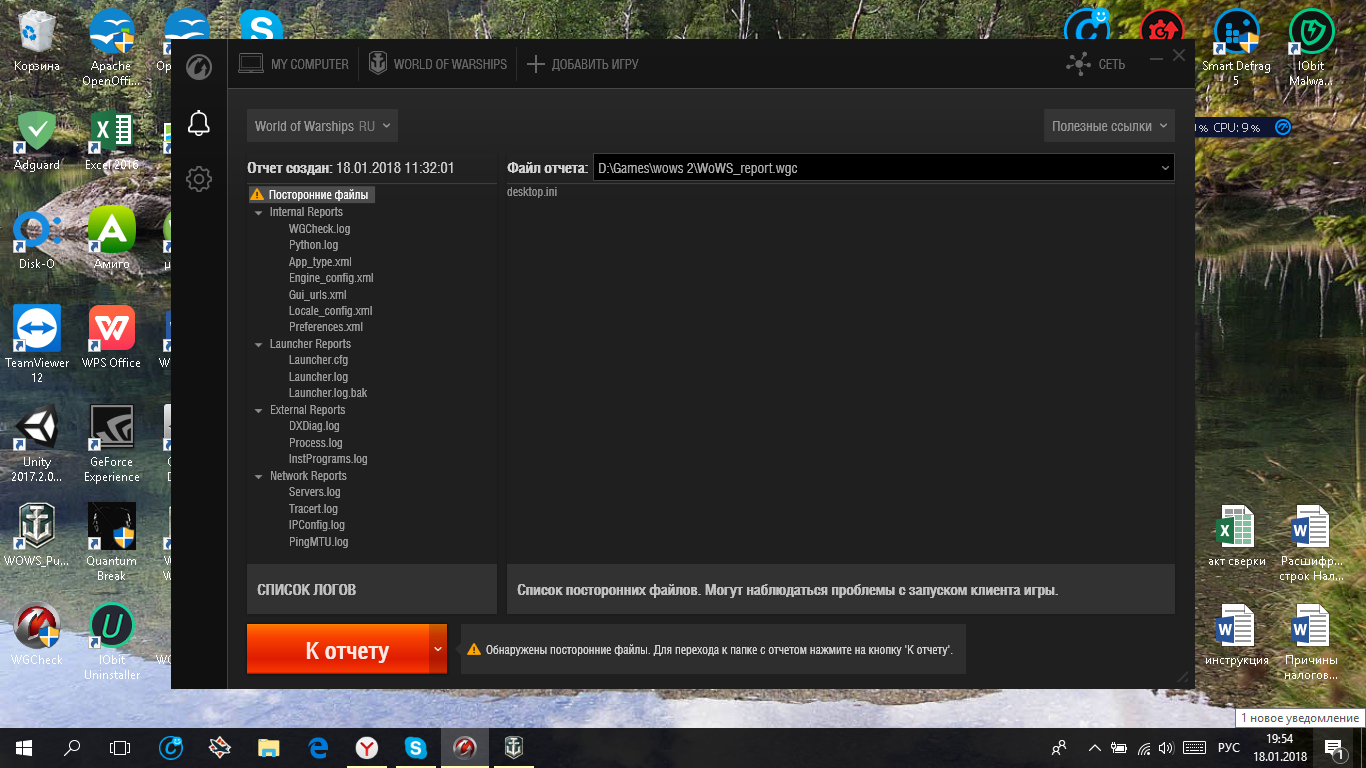1366x768 pixels.
Task: Select Preferences.xml entry
Action: pos(326,327)
